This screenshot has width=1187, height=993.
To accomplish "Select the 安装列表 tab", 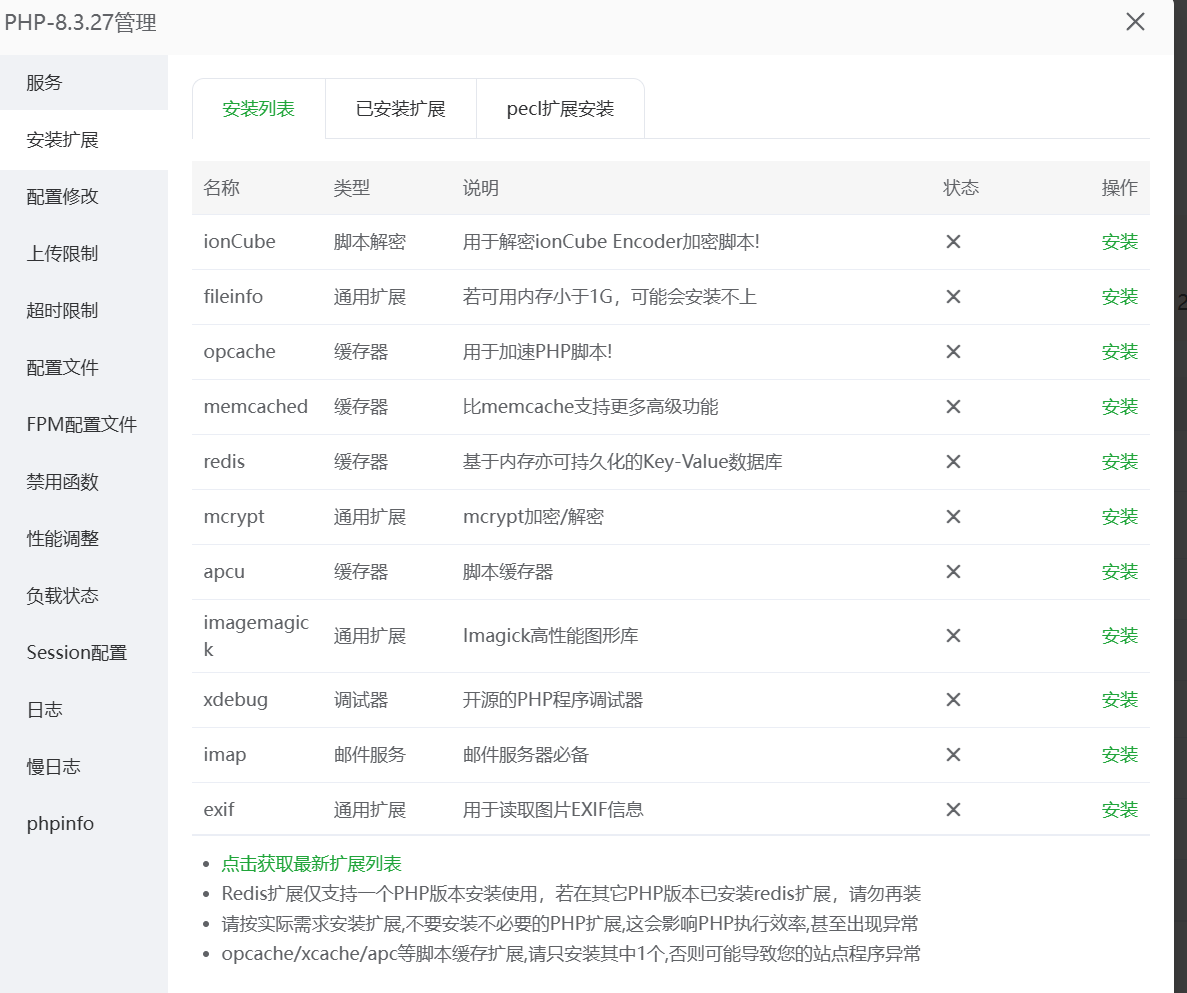I will click(x=259, y=108).
